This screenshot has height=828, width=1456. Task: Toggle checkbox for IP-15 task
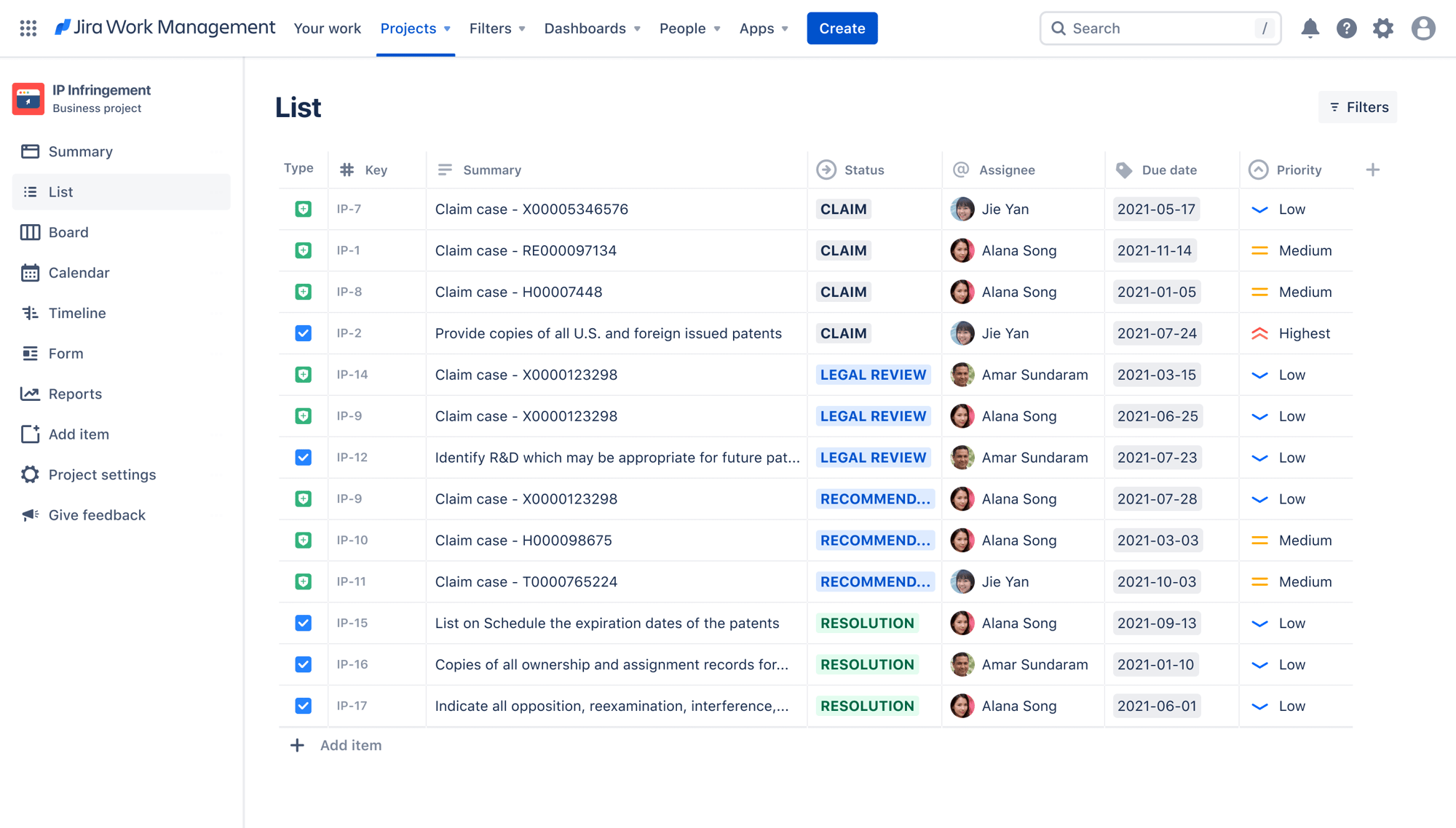[302, 622]
